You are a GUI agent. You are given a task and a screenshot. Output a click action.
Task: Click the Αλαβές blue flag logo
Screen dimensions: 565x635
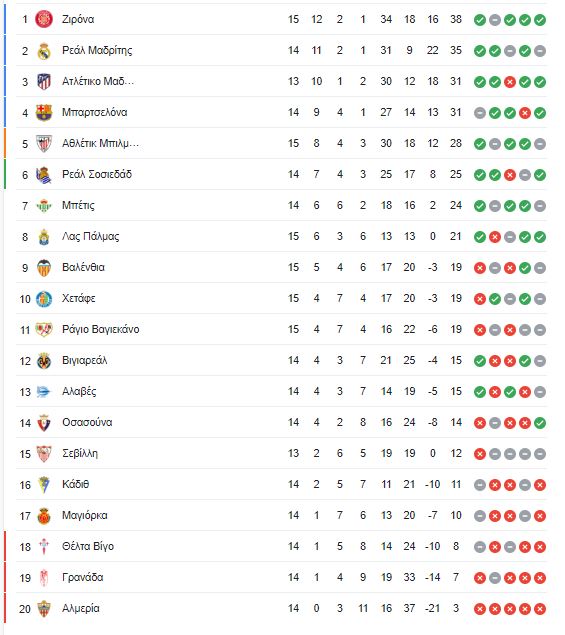pos(44,392)
